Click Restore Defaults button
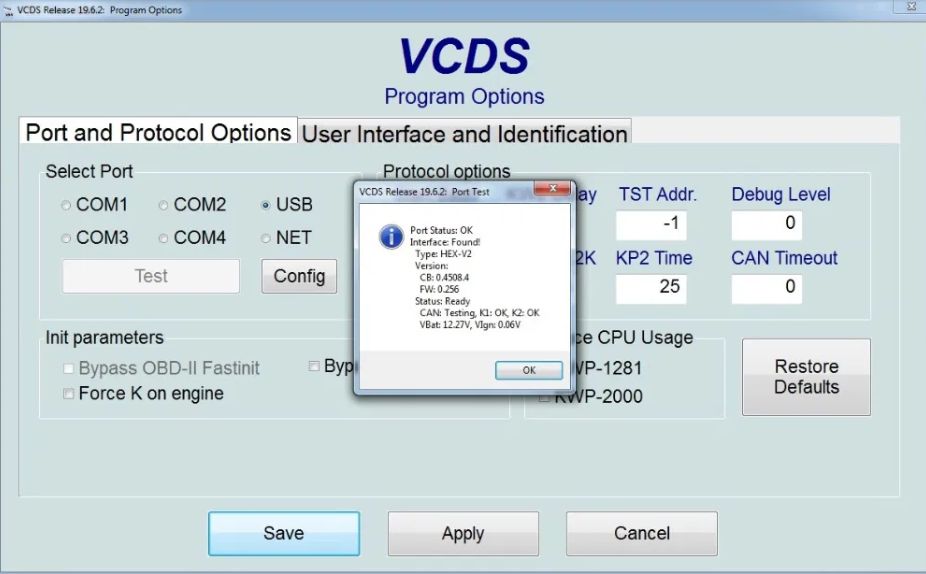Image resolution: width=926 pixels, height=574 pixels. (806, 377)
